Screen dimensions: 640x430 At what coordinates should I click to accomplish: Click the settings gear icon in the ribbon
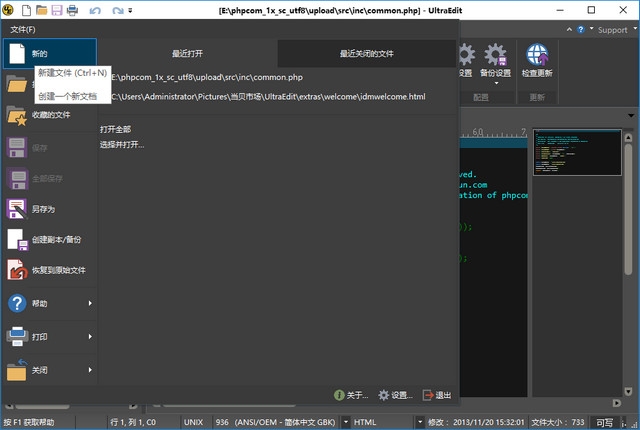466,54
